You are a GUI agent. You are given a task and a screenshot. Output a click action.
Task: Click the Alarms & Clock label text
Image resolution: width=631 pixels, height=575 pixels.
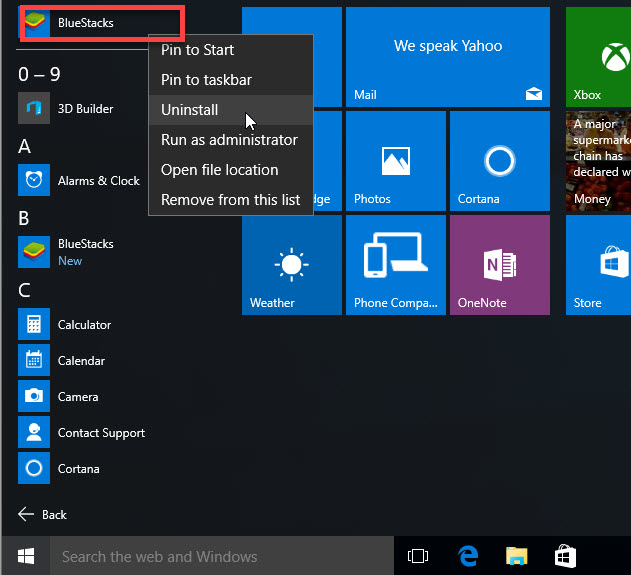(x=99, y=181)
